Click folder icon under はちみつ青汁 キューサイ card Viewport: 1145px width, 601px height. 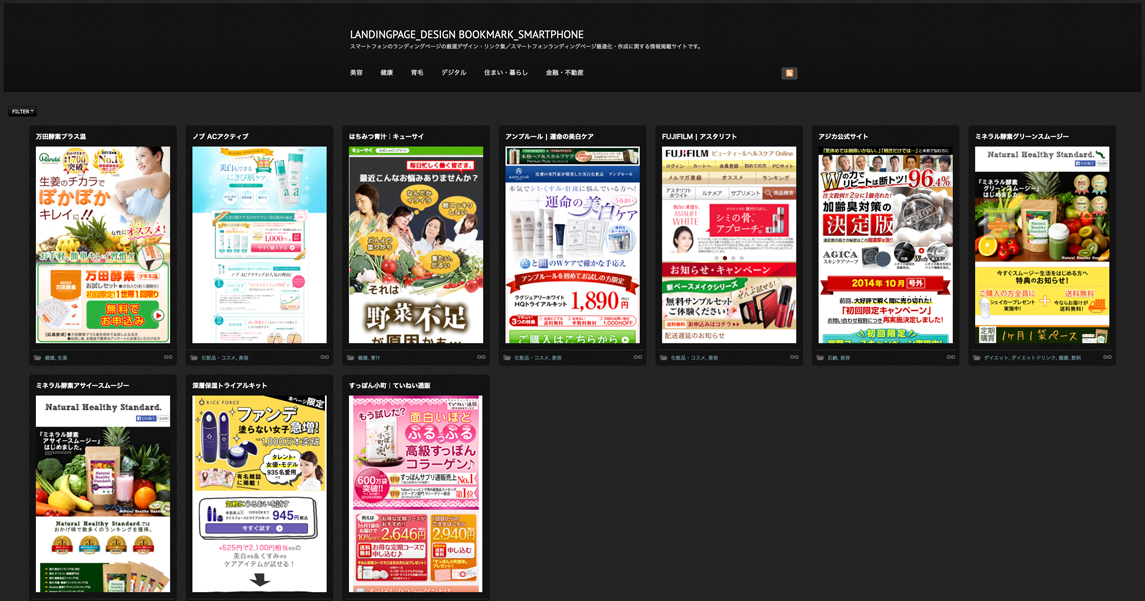pos(351,358)
